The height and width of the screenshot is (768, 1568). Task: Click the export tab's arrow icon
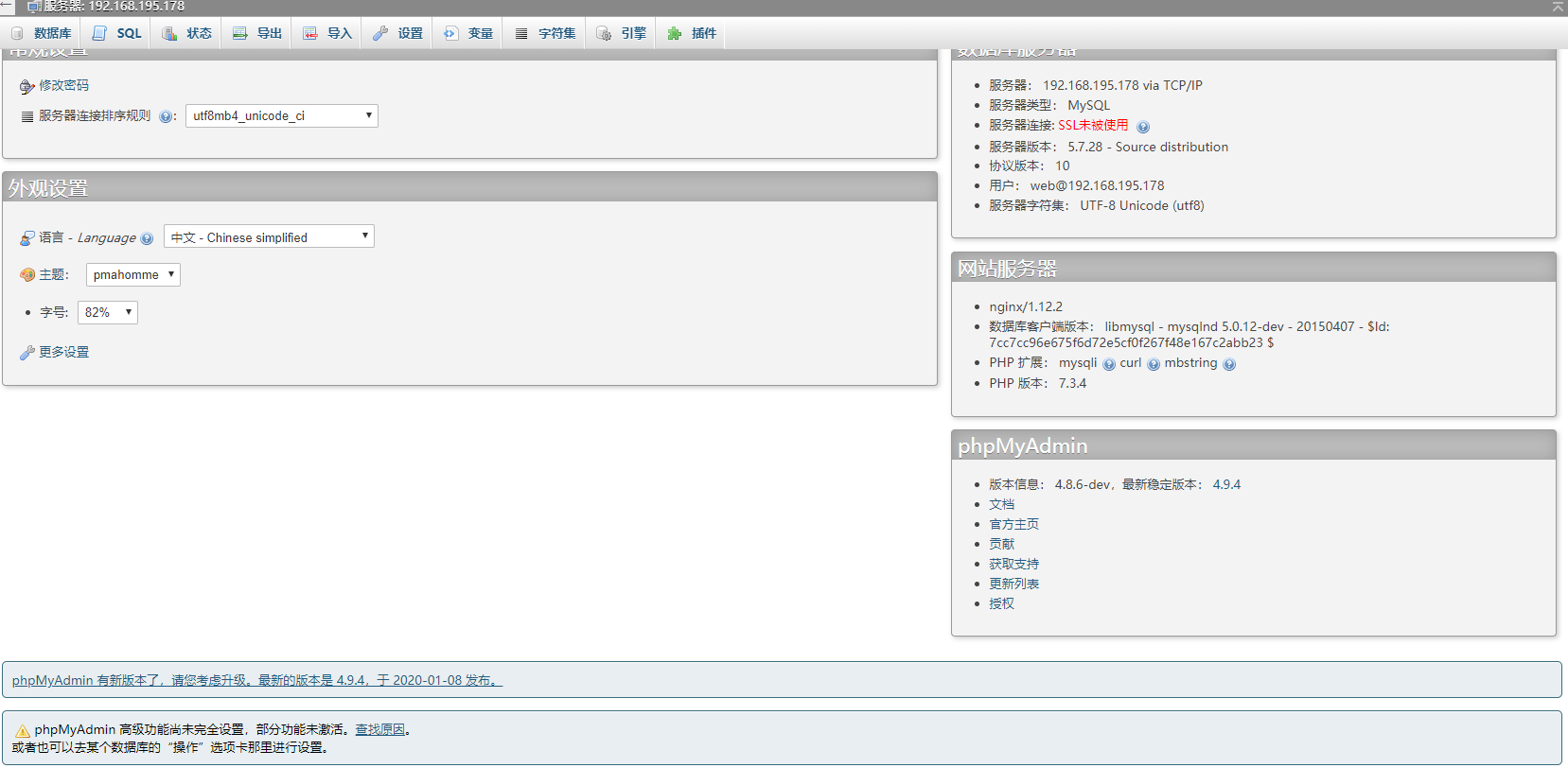(240, 33)
